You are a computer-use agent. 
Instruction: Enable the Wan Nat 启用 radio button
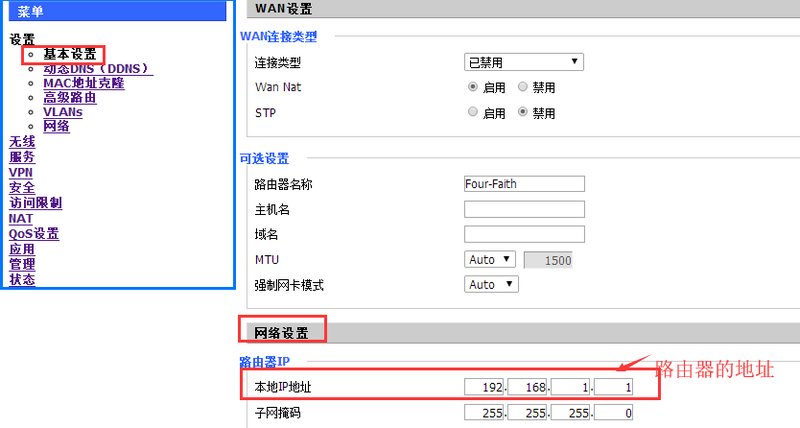coord(473,88)
